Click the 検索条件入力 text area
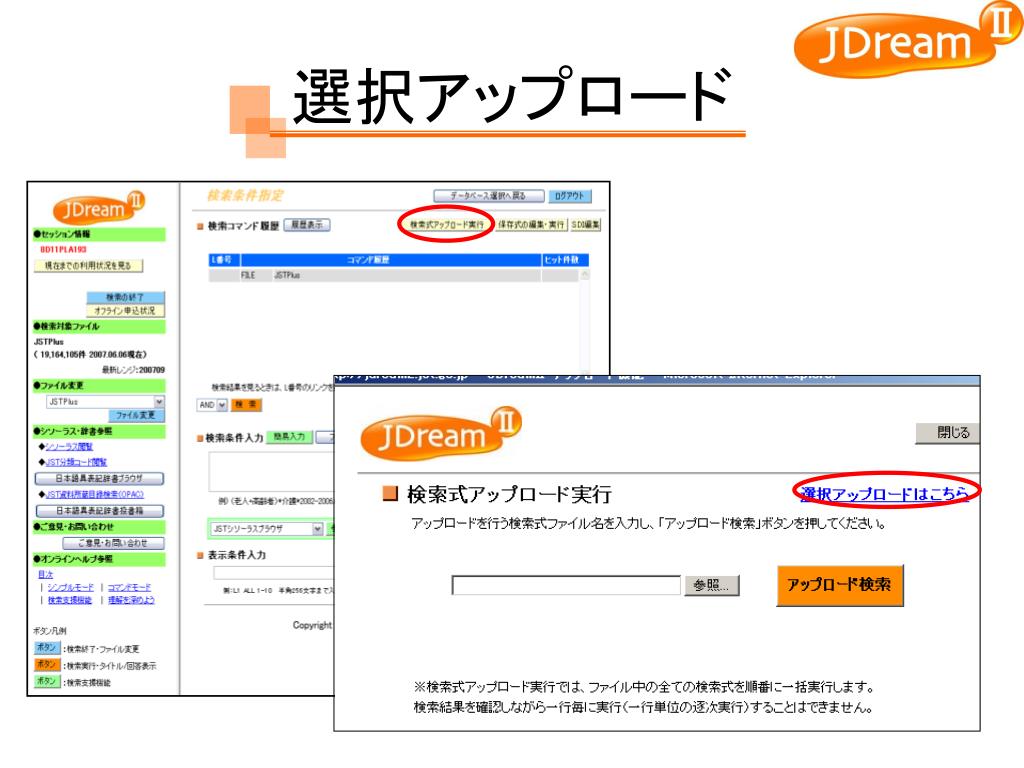This screenshot has width=1024, height=768. click(x=271, y=472)
